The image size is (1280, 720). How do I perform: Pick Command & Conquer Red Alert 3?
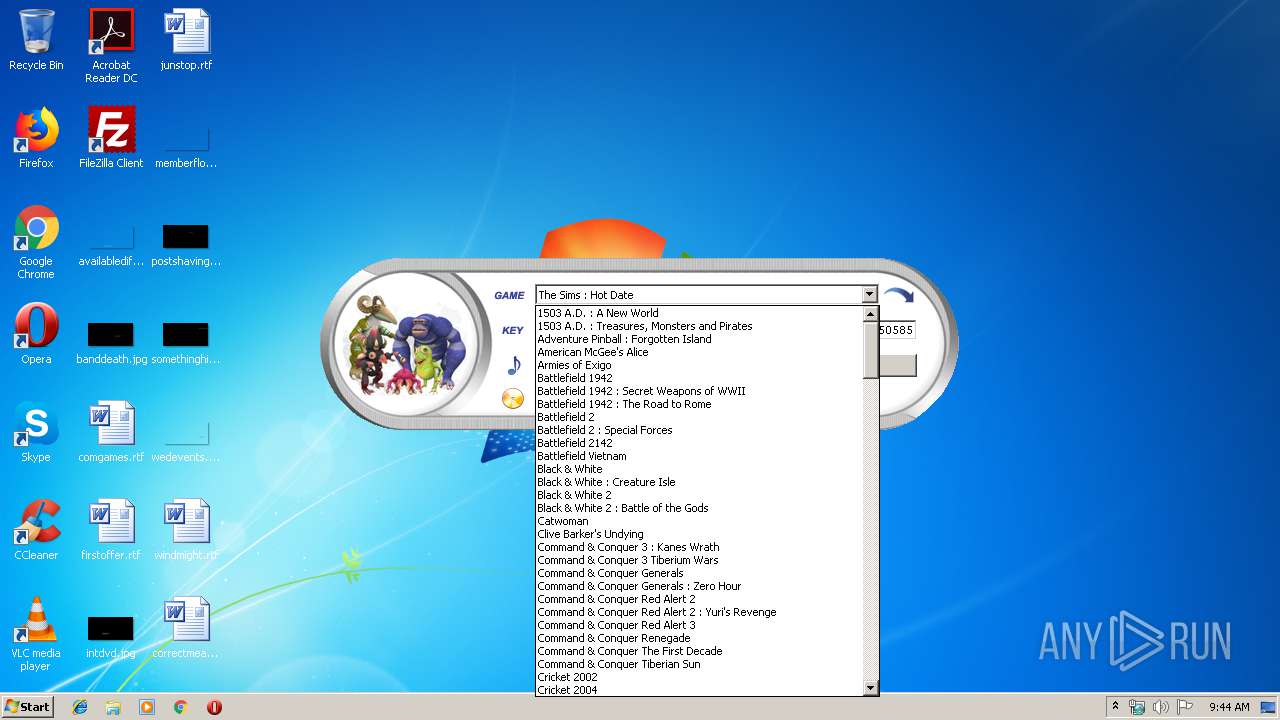click(699, 625)
